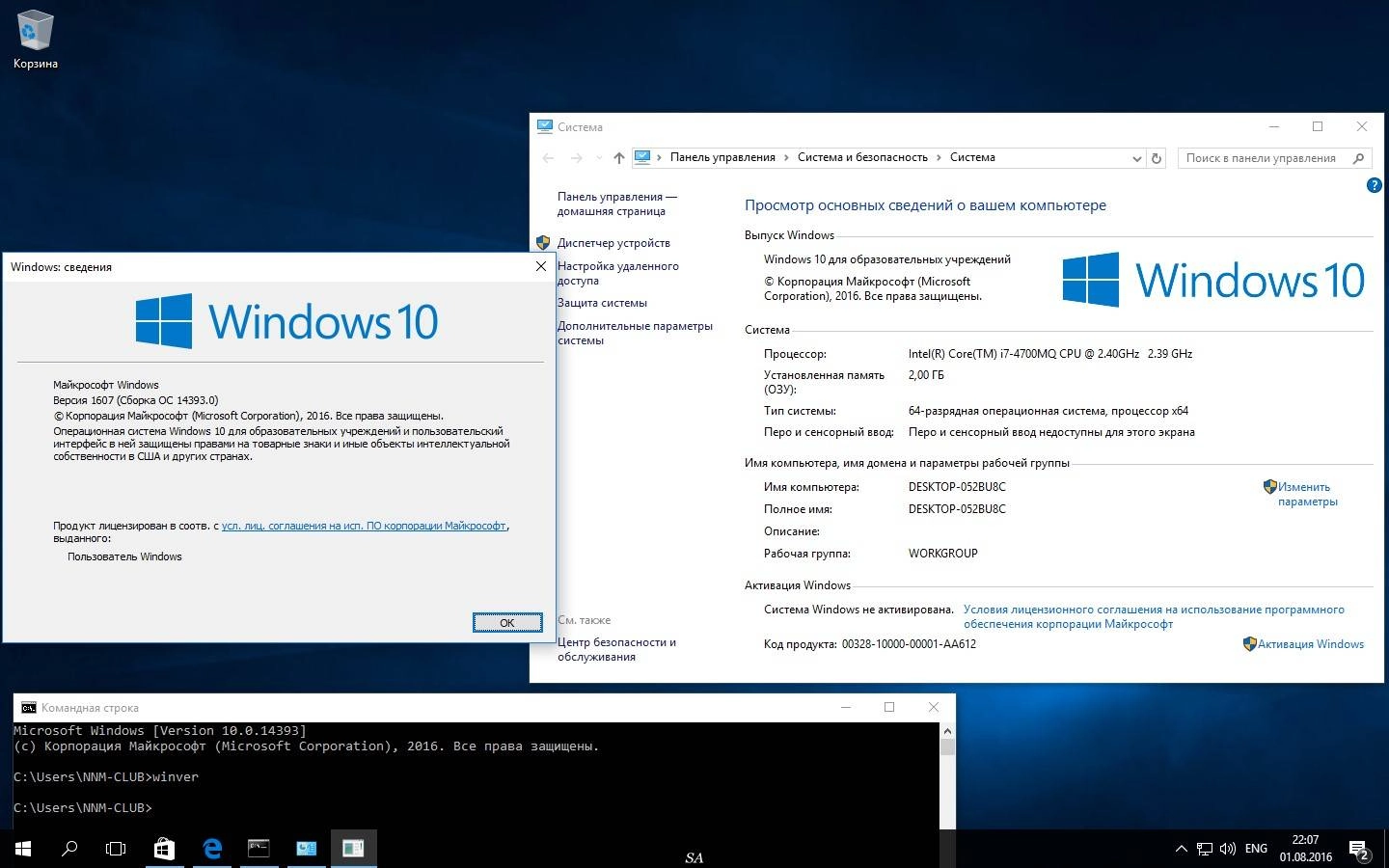
Task: Go up one level in Система
Action: (619, 157)
